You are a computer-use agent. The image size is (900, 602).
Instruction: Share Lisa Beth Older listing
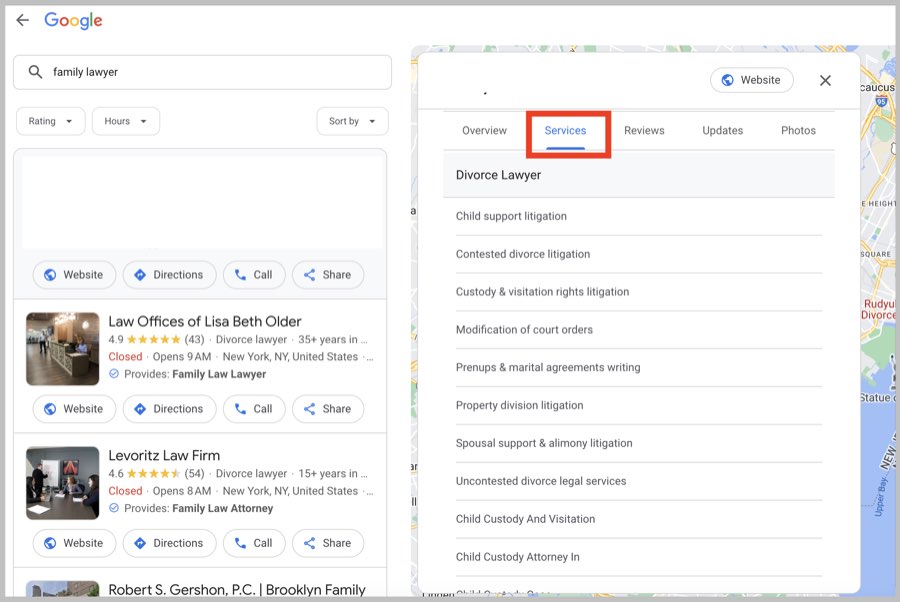click(328, 409)
